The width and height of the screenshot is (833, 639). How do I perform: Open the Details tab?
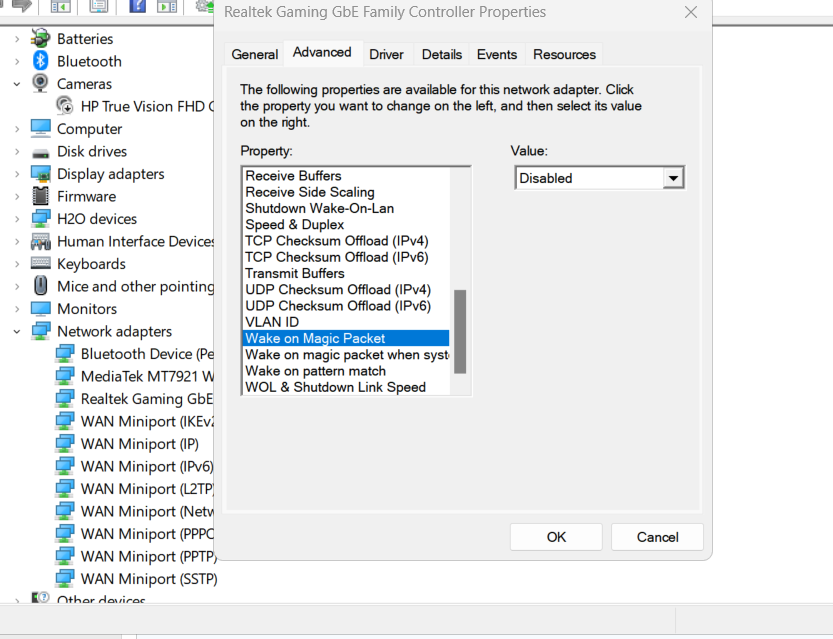point(441,54)
